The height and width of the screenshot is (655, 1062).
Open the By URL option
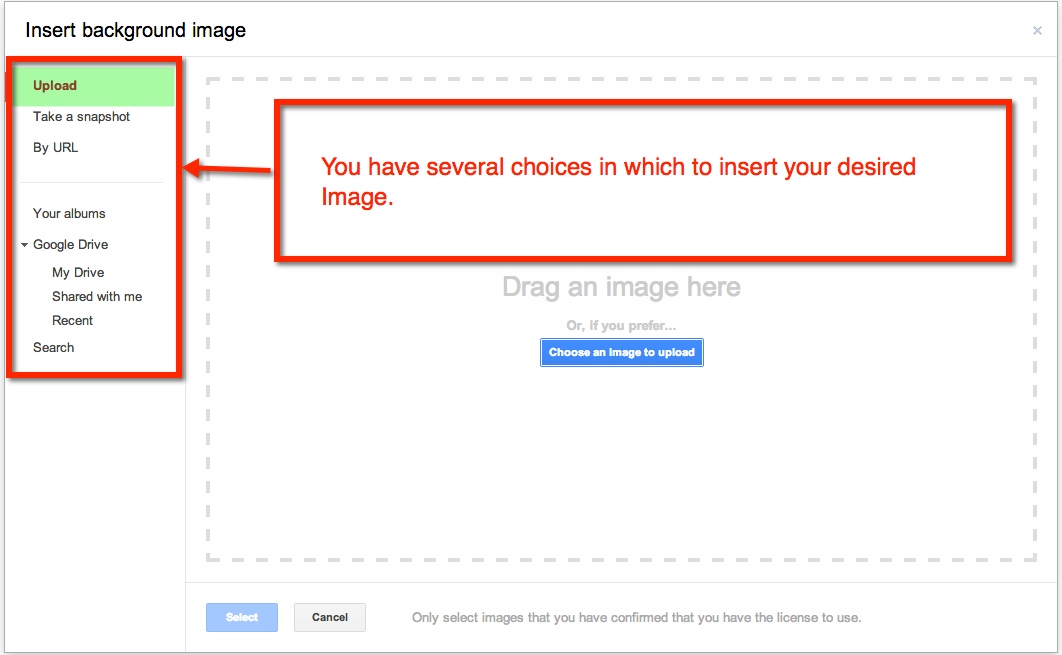click(55, 148)
